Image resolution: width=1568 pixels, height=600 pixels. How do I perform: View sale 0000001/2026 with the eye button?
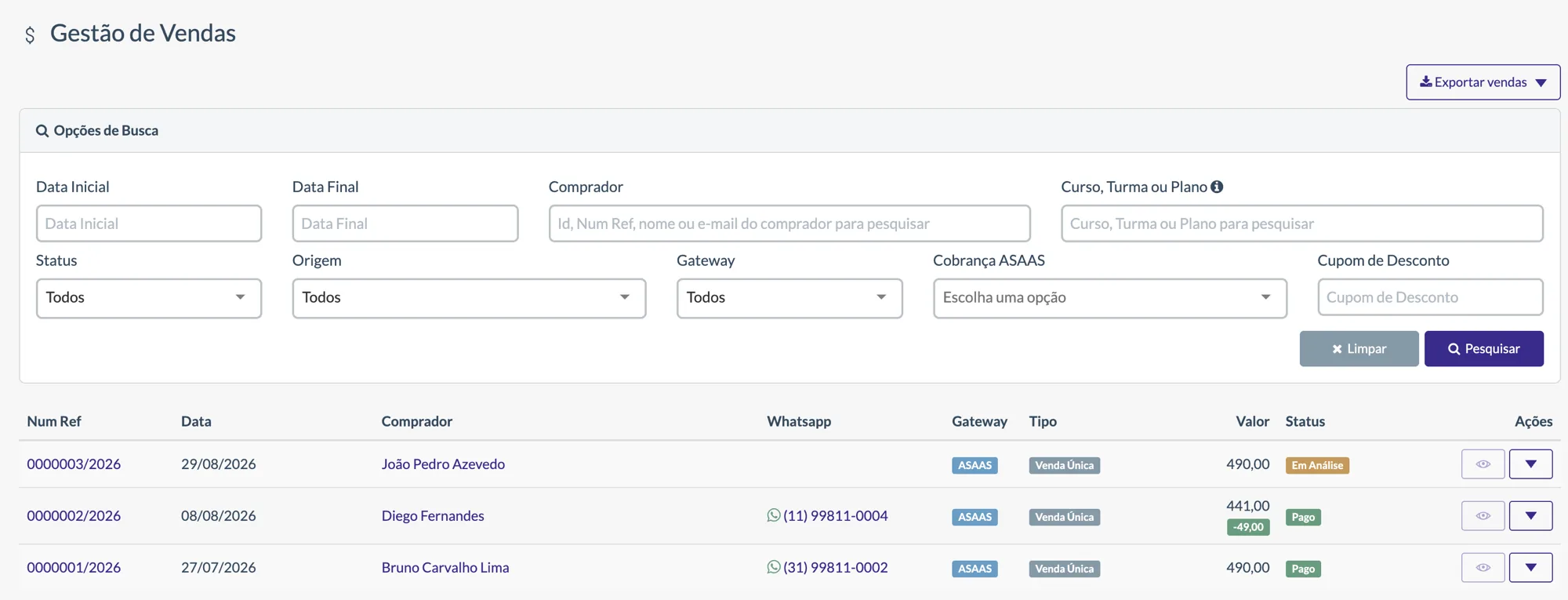coord(1483,568)
